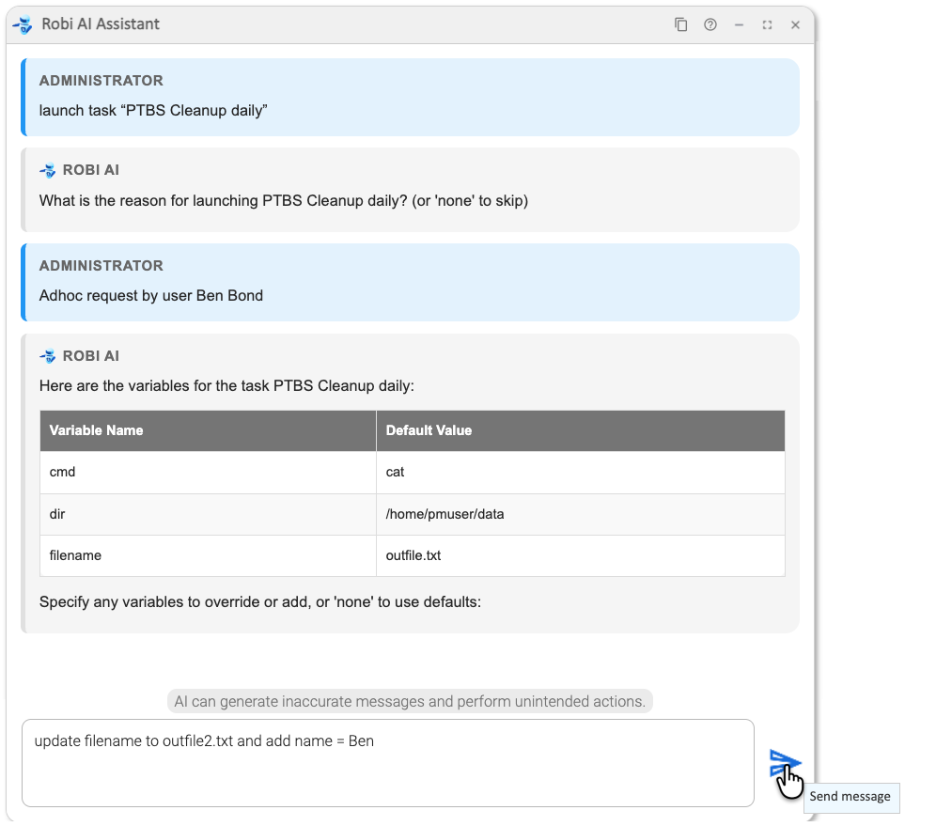
Task: Click the 'launch task PTBS Cleanup daily' message
Action: click(x=153, y=110)
